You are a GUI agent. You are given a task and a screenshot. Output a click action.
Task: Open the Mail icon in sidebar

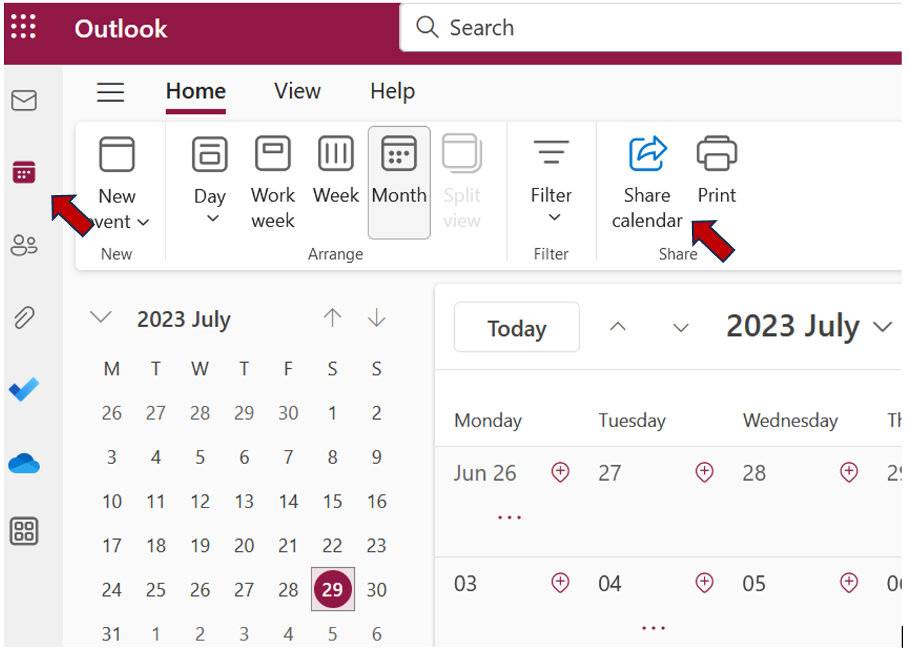pos(24,100)
